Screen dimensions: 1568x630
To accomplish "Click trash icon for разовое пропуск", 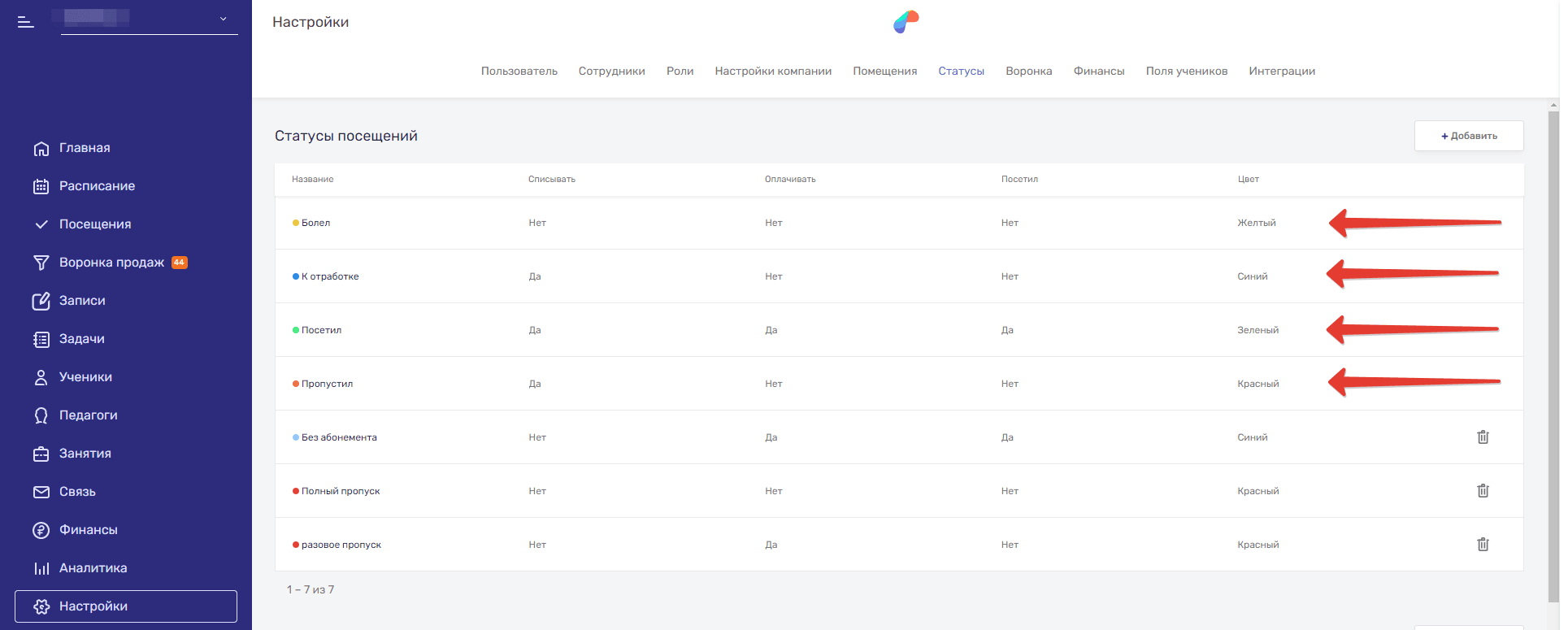I will (x=1483, y=545).
